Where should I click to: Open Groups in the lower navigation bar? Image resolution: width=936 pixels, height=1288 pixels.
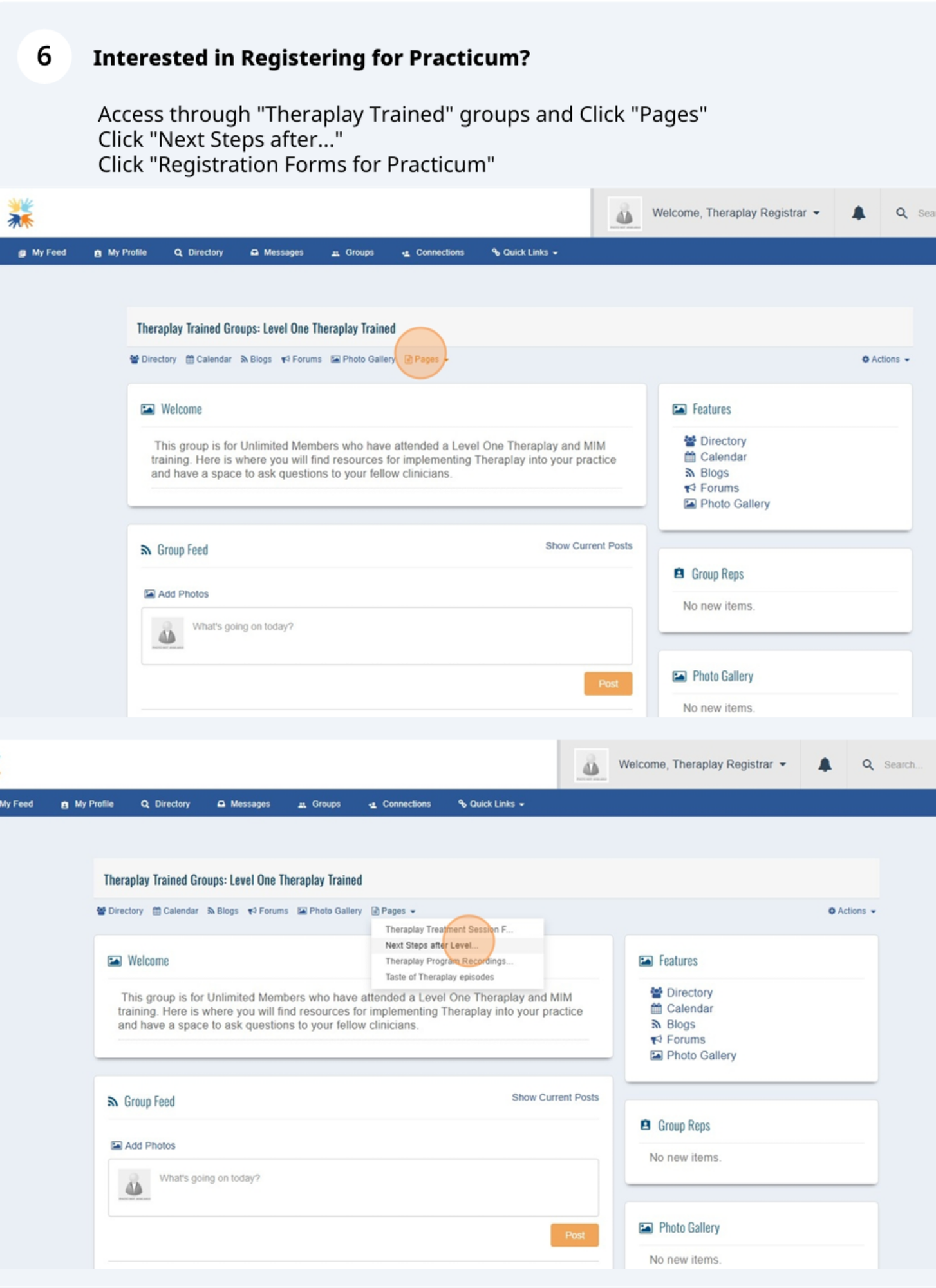click(319, 804)
